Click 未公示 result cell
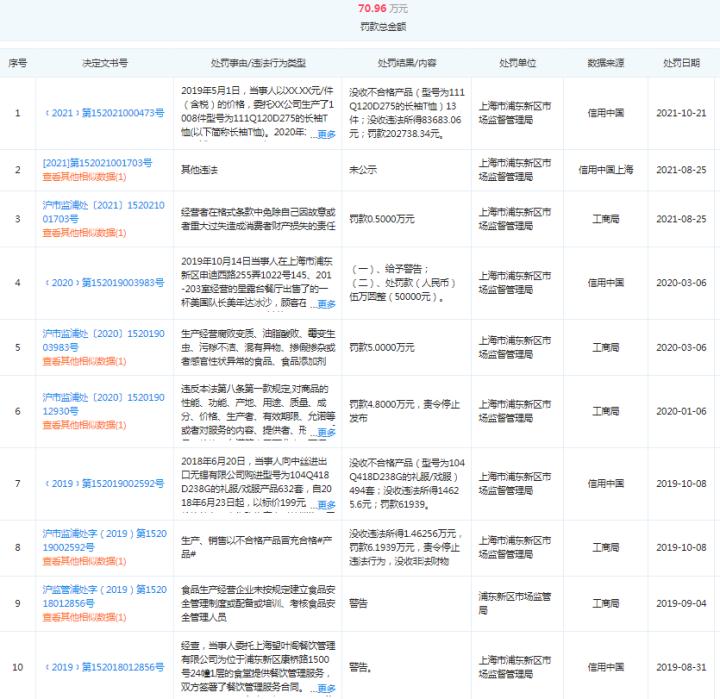Image resolution: width=720 pixels, height=699 pixels. tap(363, 170)
